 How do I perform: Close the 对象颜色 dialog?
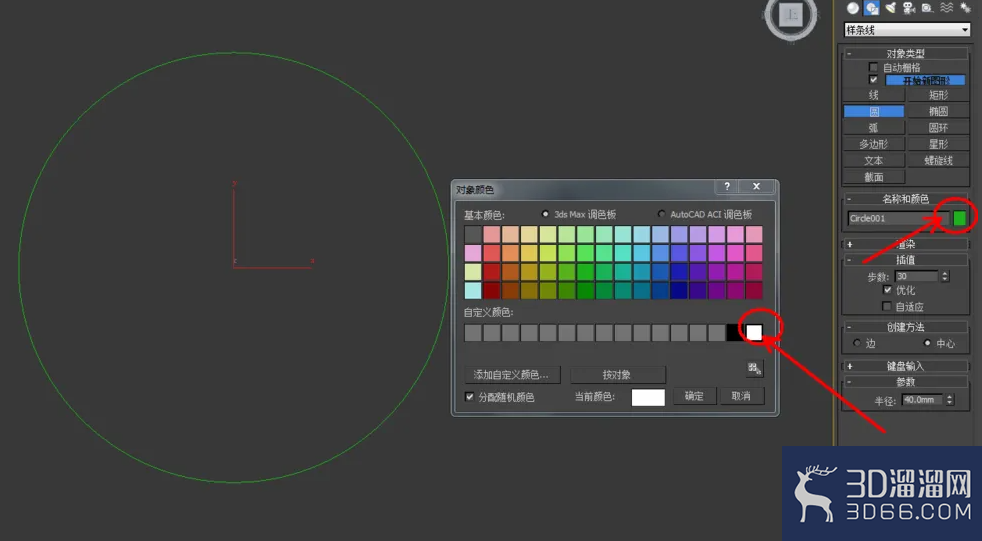tap(757, 187)
